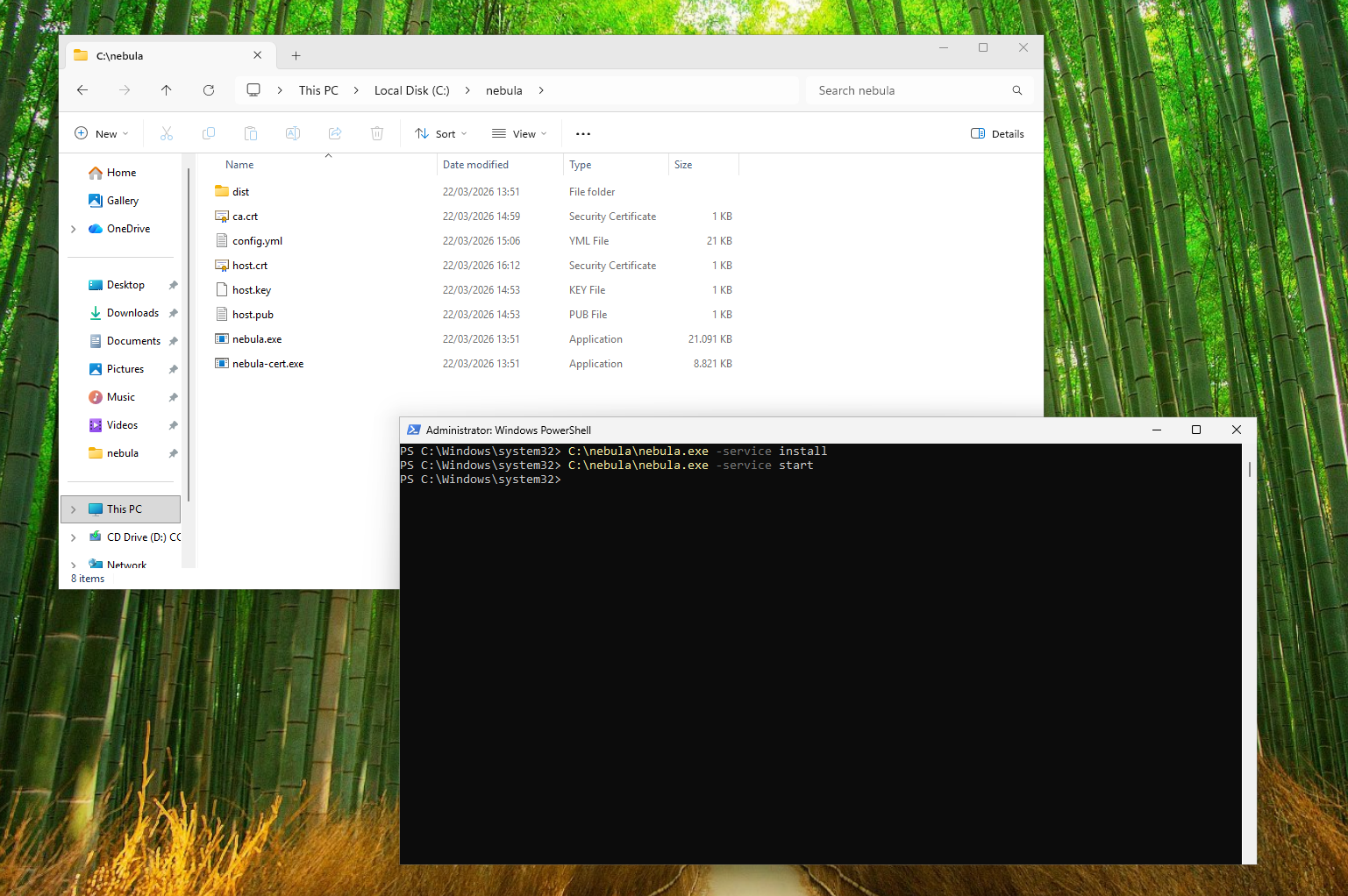Click the Delete trash can icon

377,133
